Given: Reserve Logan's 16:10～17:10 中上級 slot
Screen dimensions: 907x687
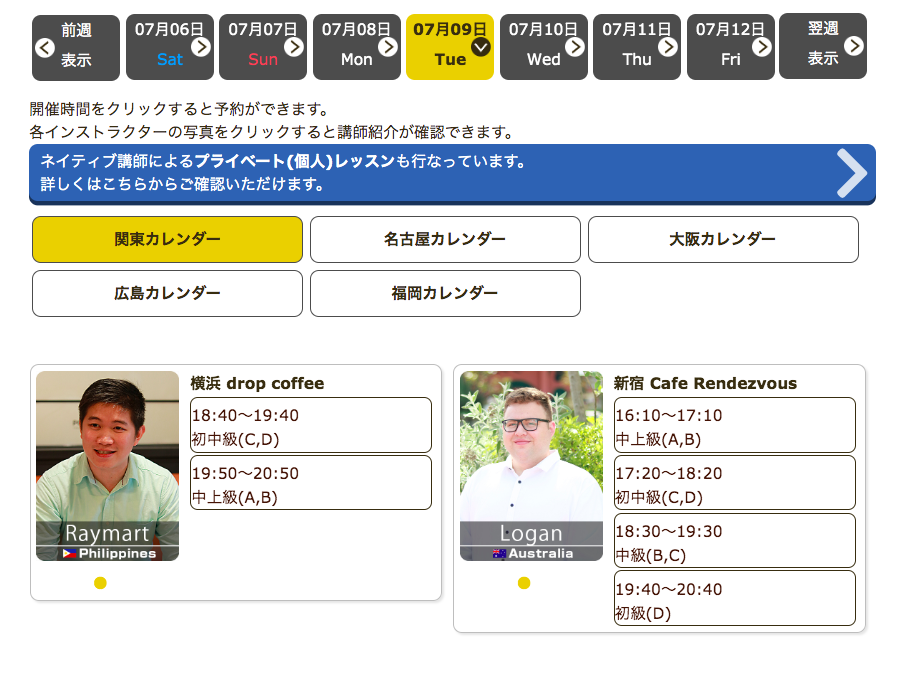Looking at the screenshot, I should tap(735, 426).
